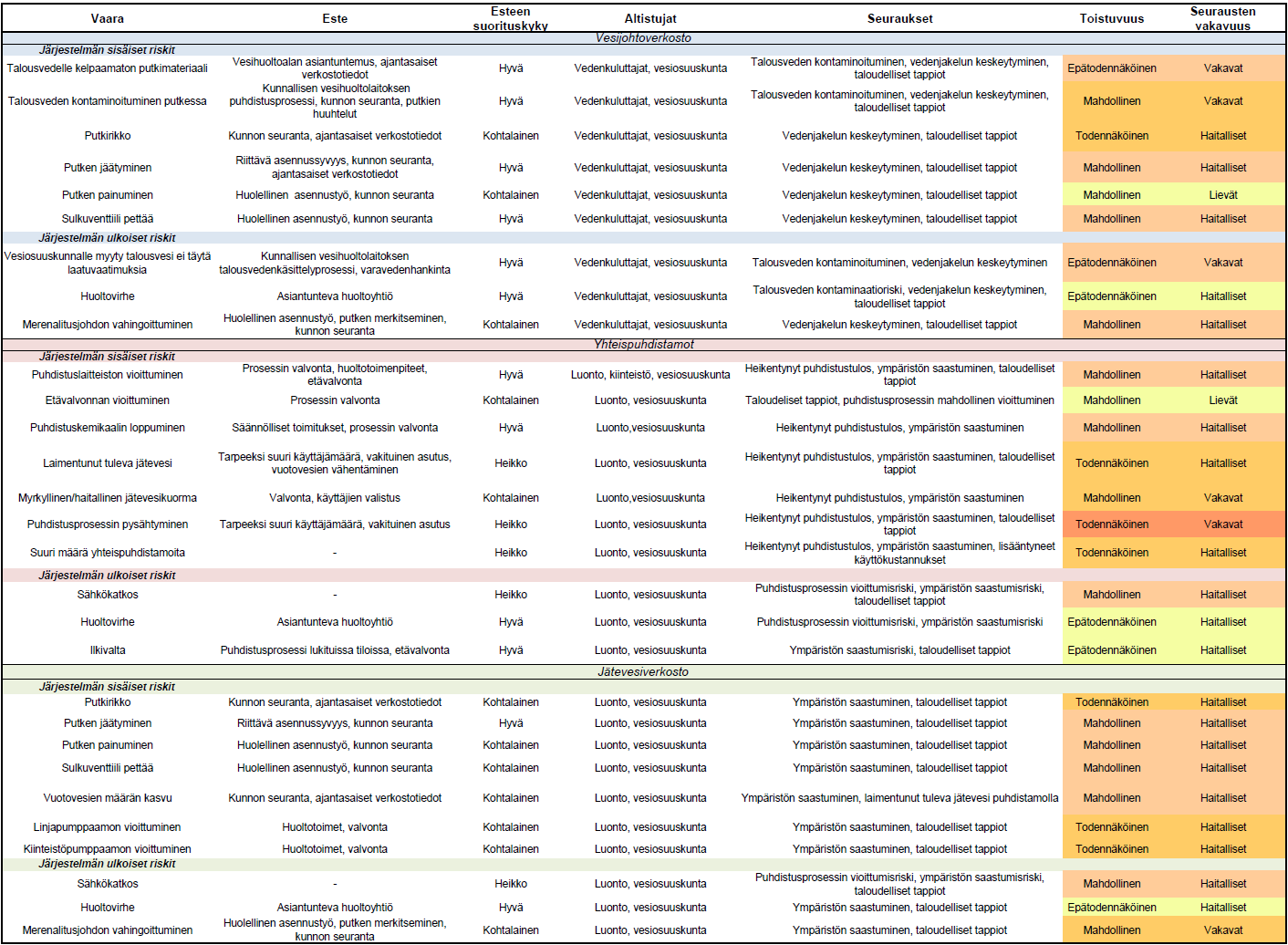Select 'Vesiosuuskunnalle myyty talousvesi ei täytä laatuvaatimuksia'
Screen dimensions: 1288x945
(x=108, y=263)
